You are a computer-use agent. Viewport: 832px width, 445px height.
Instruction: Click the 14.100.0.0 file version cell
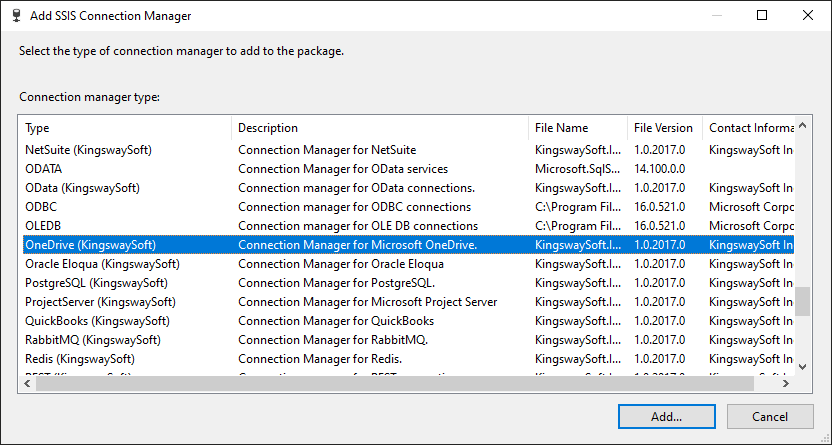660,169
